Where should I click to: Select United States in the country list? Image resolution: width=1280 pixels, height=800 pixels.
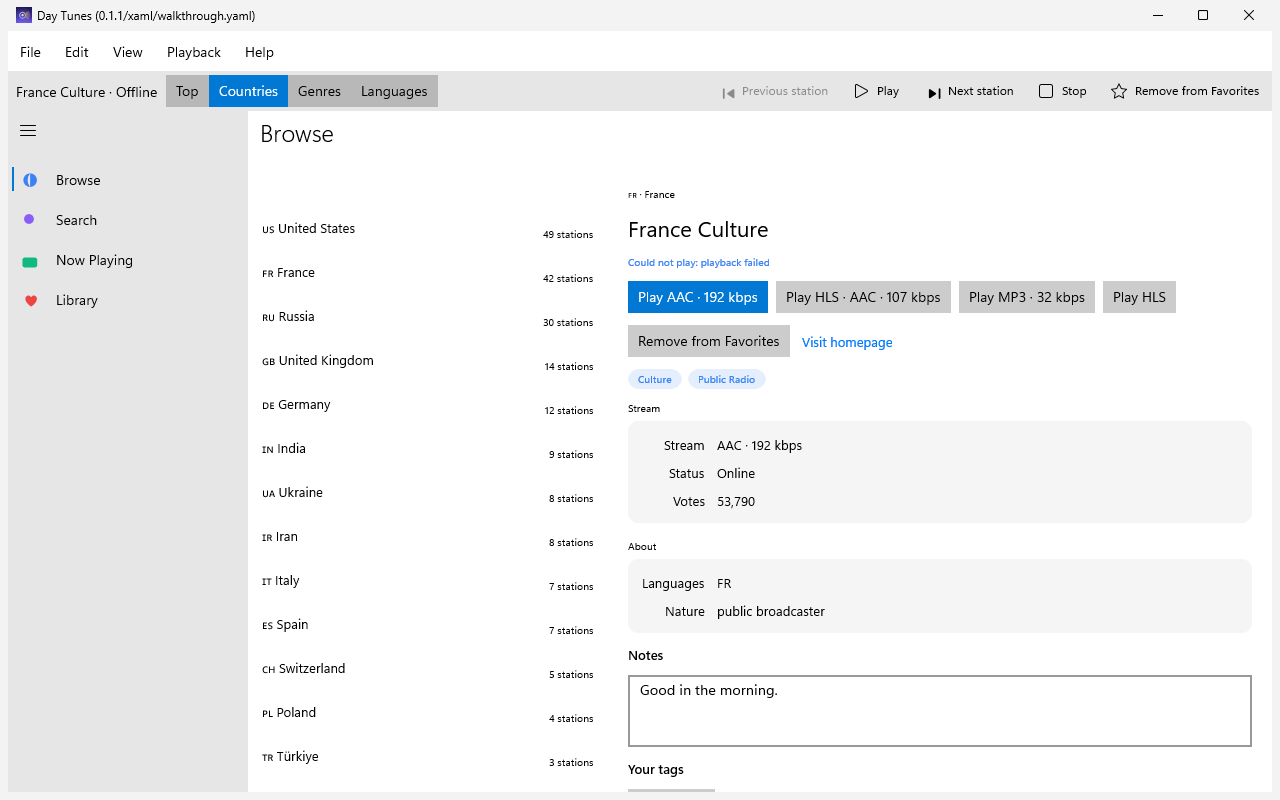428,229
